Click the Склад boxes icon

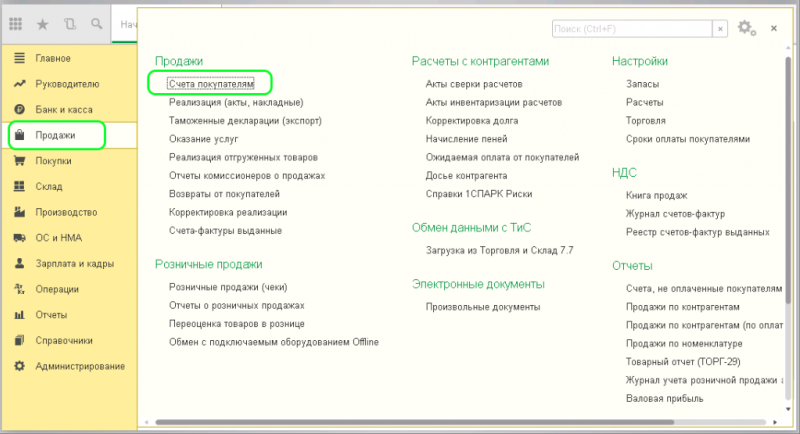pyautogui.click(x=19, y=186)
